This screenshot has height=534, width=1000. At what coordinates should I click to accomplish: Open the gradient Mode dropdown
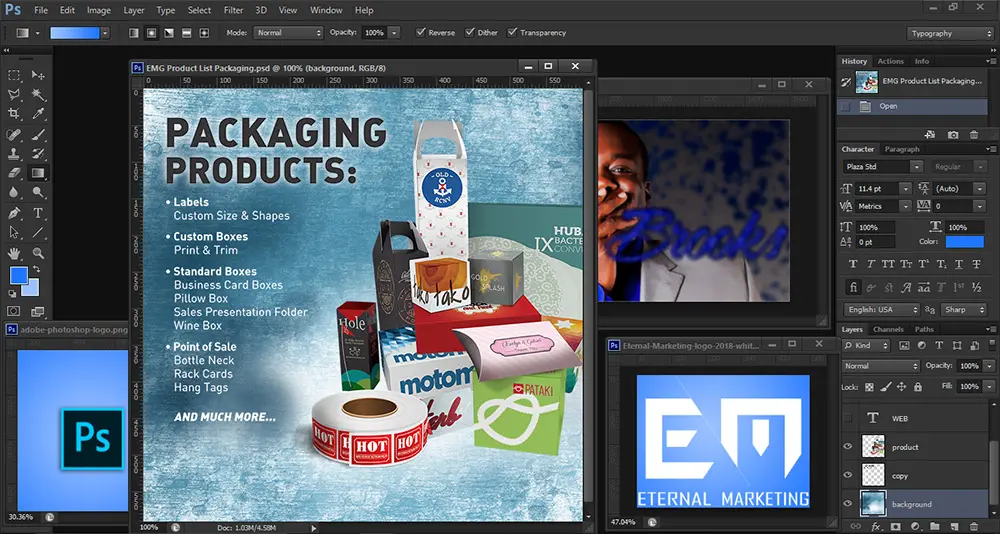point(288,33)
